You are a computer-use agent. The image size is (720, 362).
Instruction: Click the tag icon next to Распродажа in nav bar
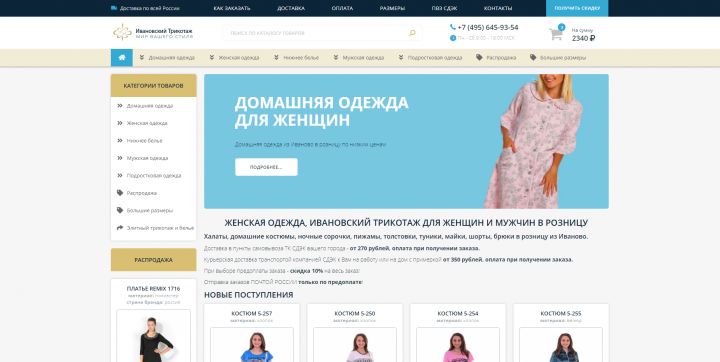click(x=479, y=57)
